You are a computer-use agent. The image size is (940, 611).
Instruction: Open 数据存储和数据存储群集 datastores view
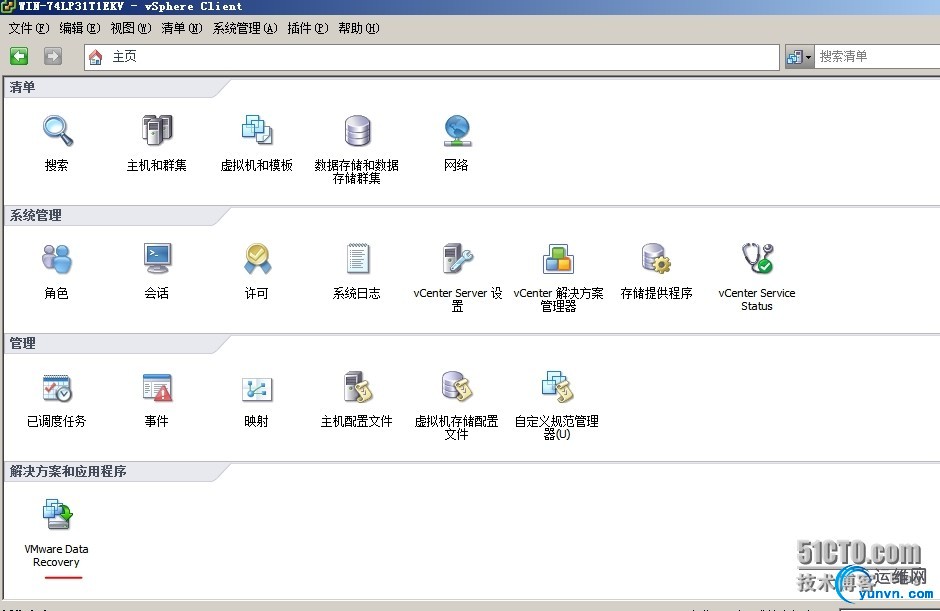pos(357,131)
